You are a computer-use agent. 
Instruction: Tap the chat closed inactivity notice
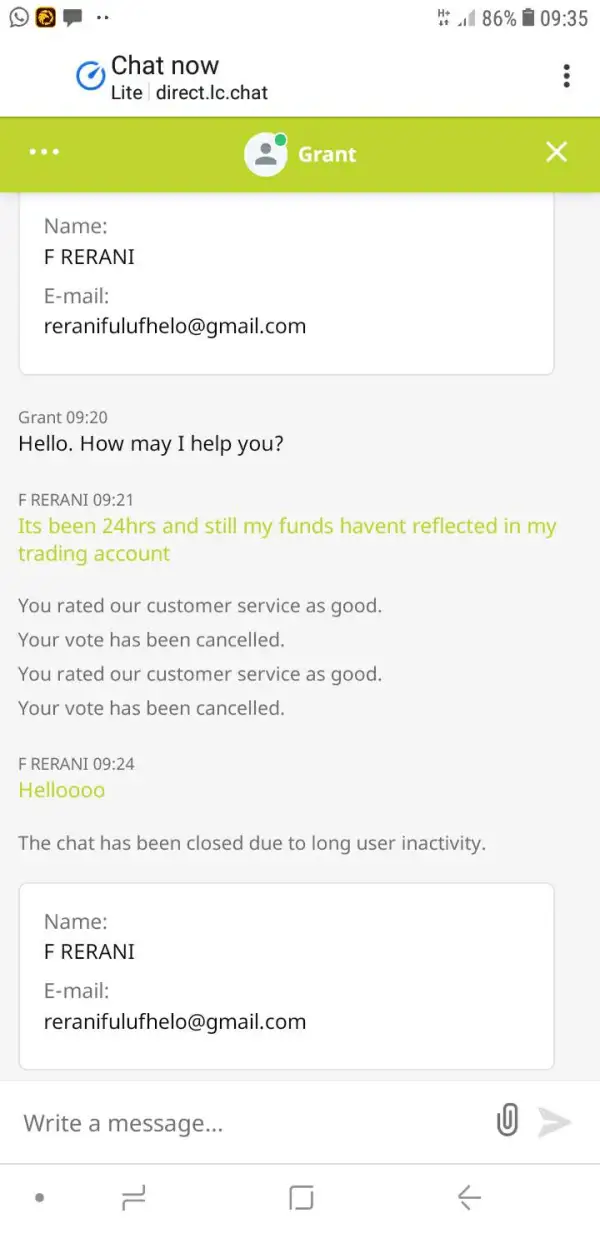pos(252,843)
